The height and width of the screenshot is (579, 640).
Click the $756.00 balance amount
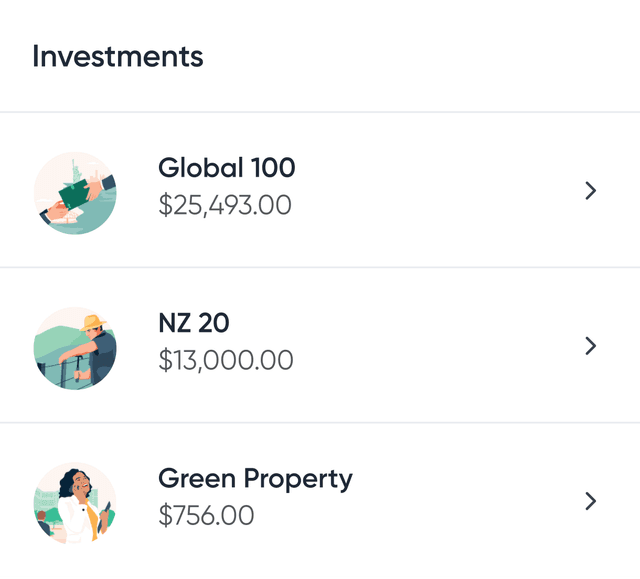206,516
